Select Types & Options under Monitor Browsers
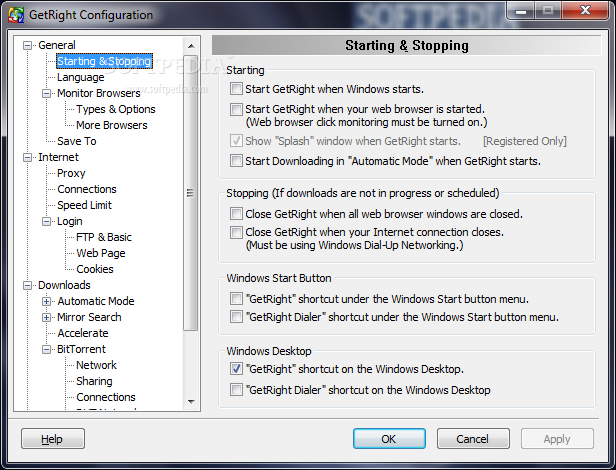 point(116,109)
